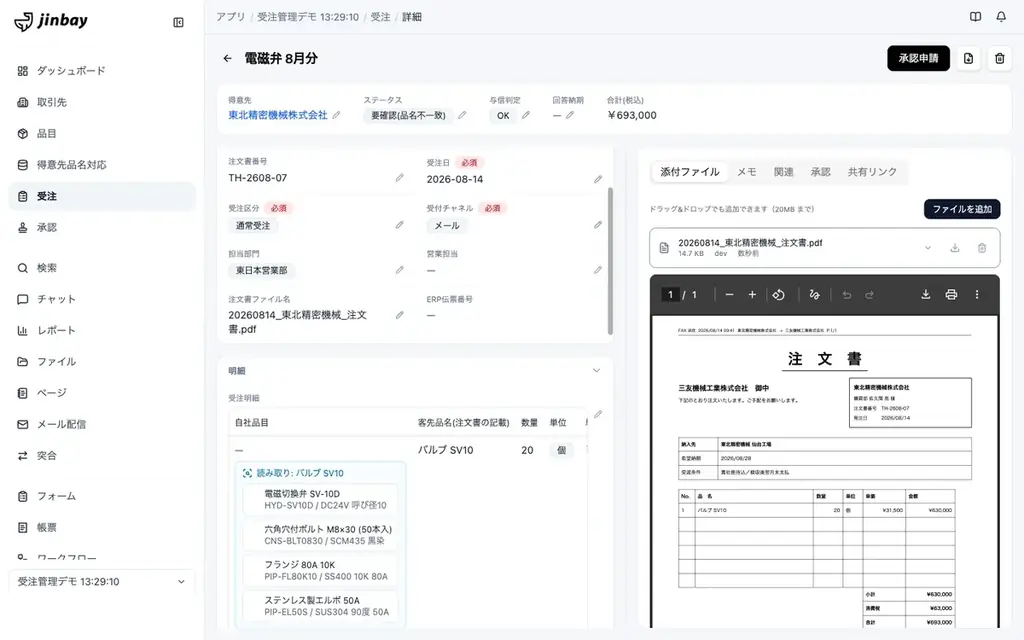The width and height of the screenshot is (1024, 640).
Task: Switch to the メモ tab
Action: point(746,172)
